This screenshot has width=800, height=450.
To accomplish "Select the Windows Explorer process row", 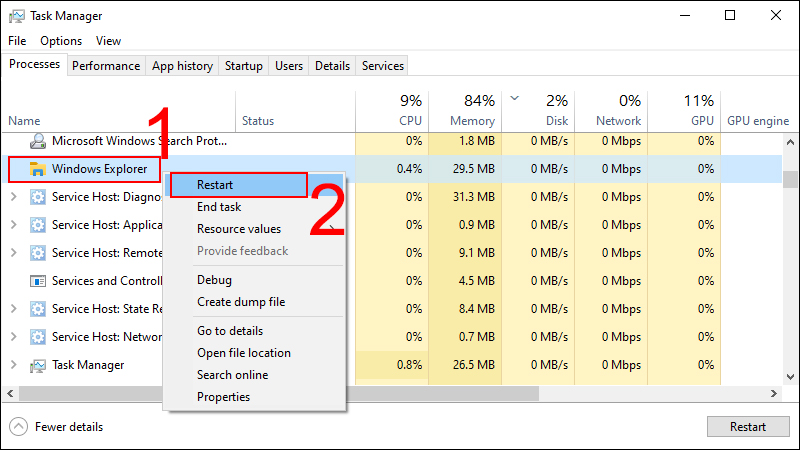I will click(392, 169).
